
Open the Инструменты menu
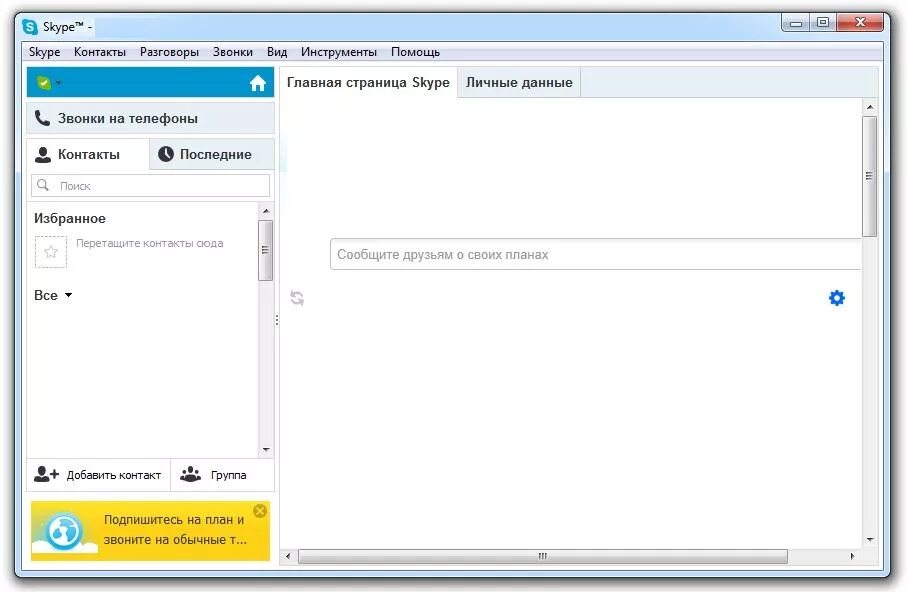339,52
